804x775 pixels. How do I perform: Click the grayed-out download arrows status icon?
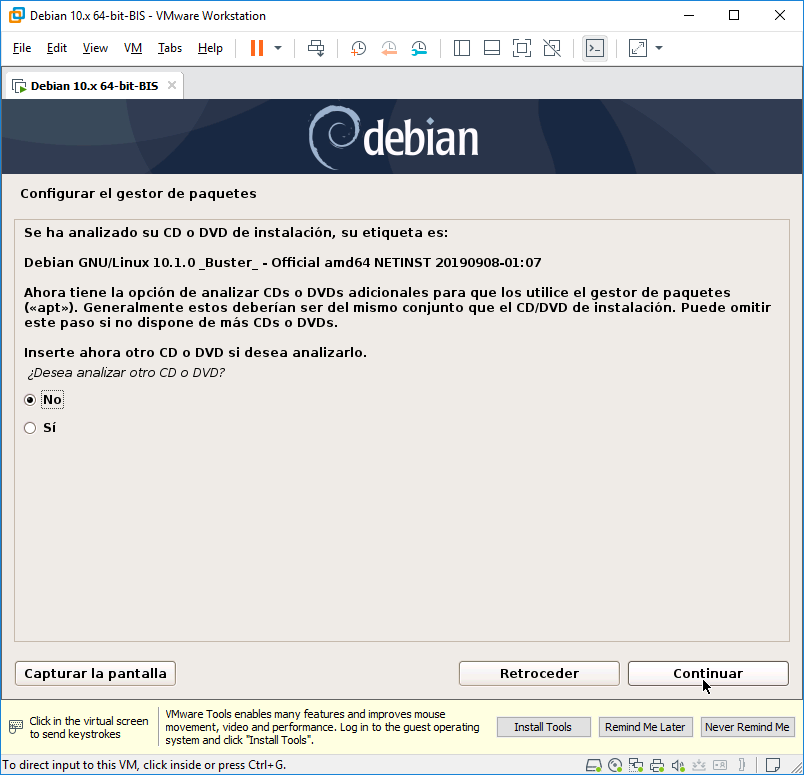(699, 765)
